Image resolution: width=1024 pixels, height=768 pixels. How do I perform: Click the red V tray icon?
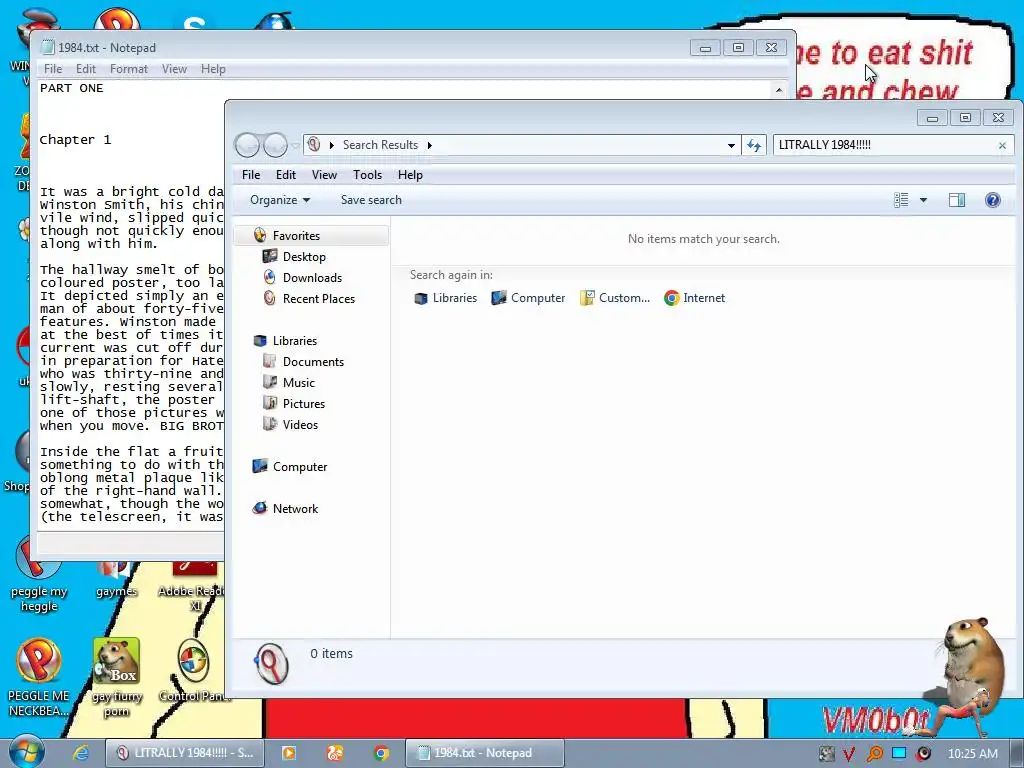[848, 754]
